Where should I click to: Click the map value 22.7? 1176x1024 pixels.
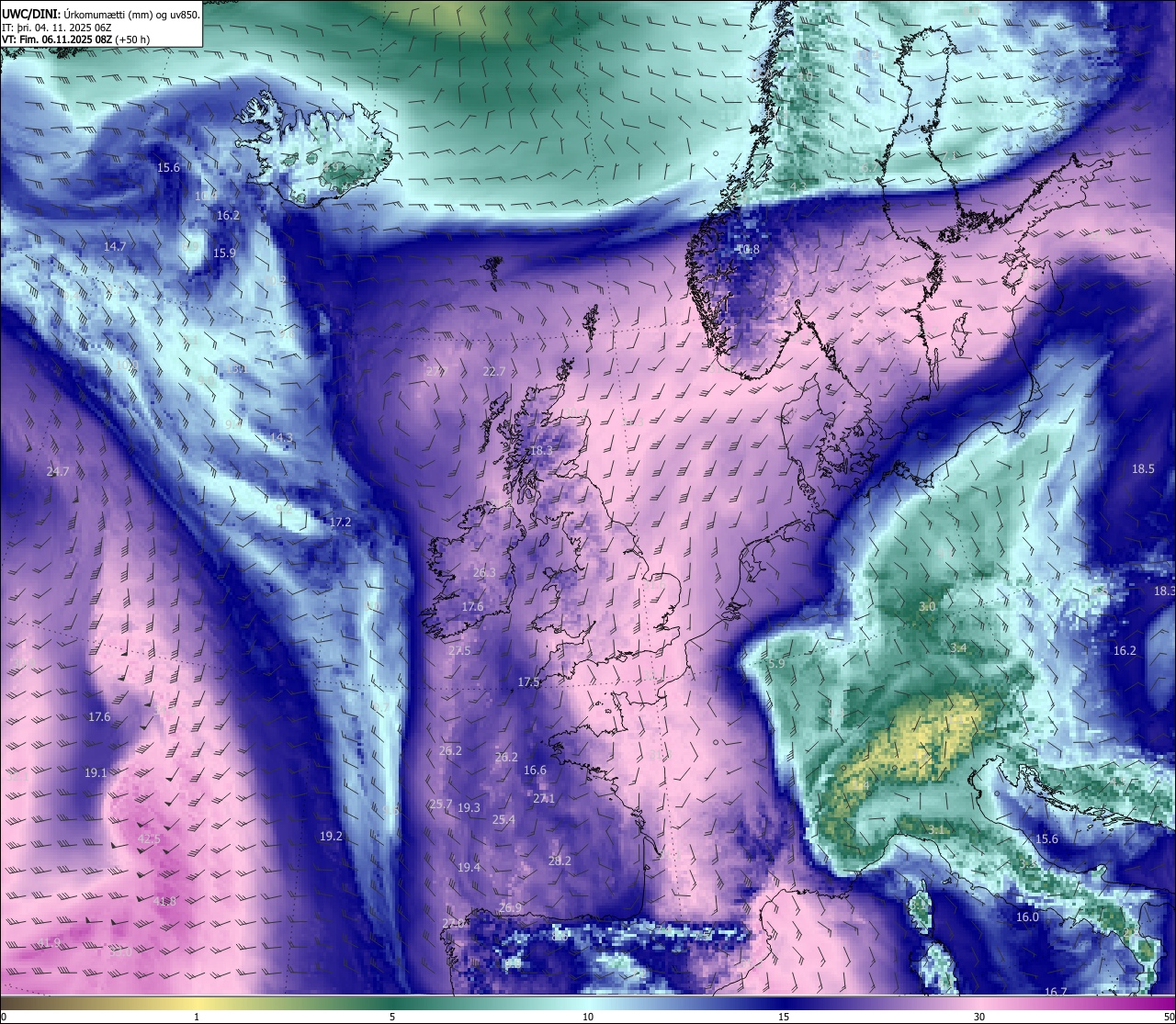(494, 371)
